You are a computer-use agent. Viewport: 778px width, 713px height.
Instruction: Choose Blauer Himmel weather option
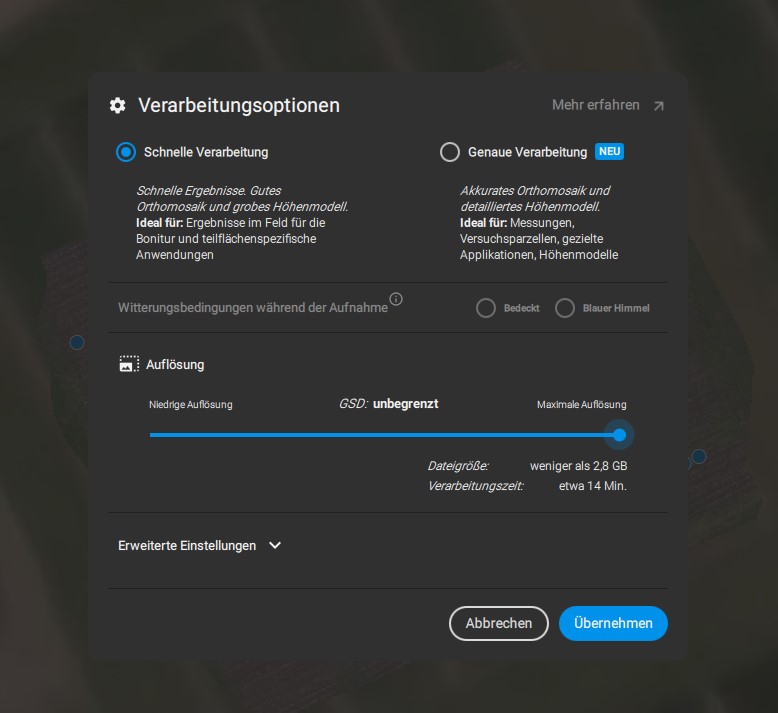pos(565,308)
